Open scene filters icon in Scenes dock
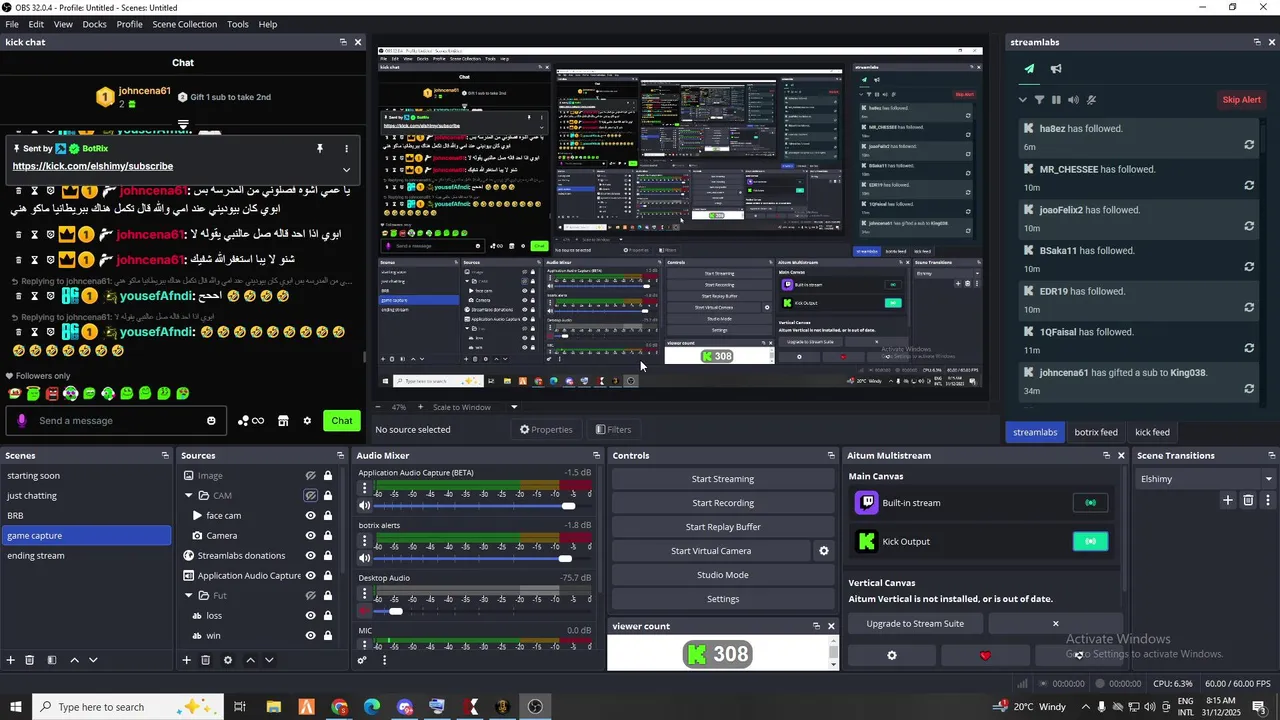Viewport: 1280px width, 720px height. coord(51,660)
